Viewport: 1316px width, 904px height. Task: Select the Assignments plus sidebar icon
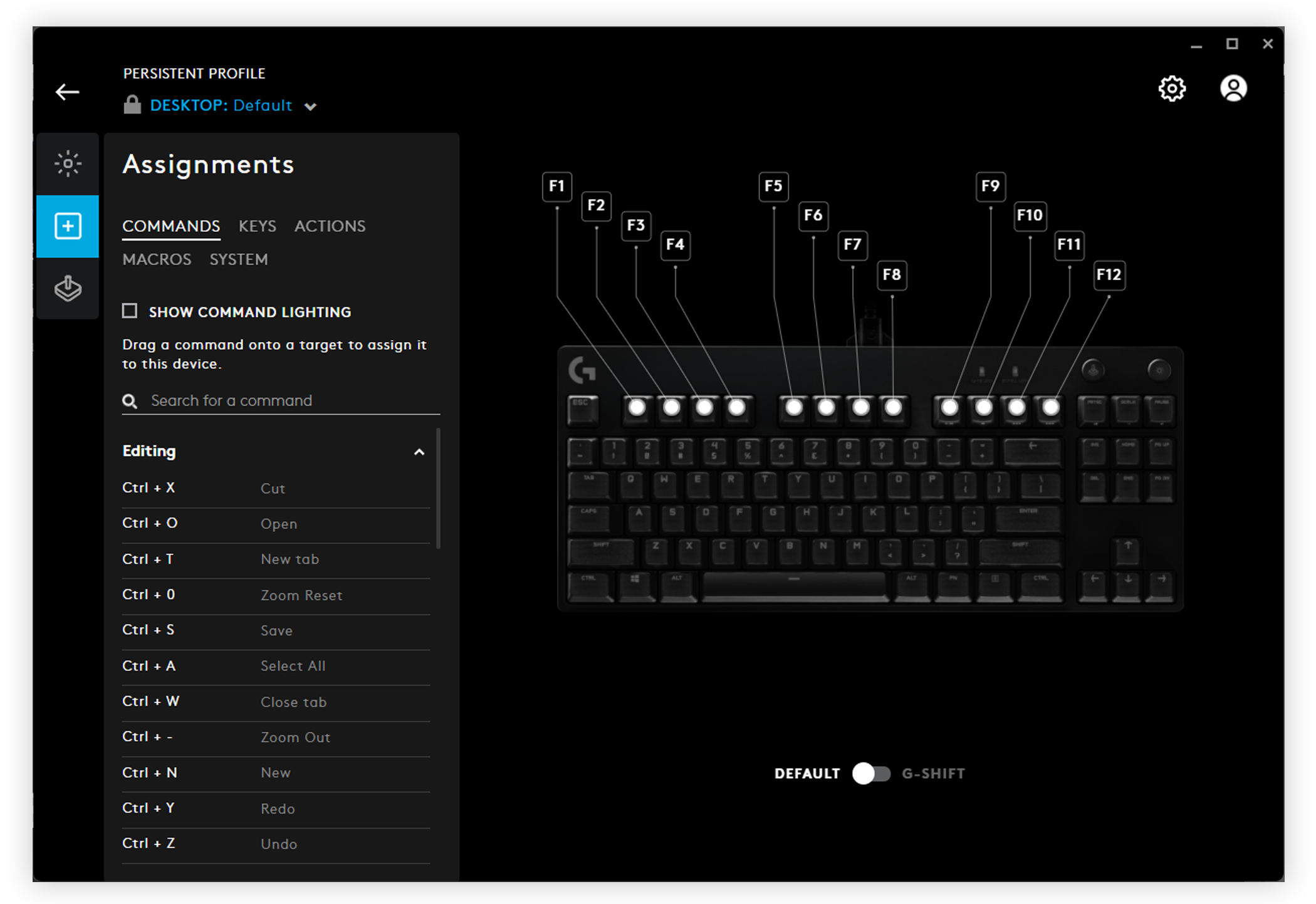68,226
